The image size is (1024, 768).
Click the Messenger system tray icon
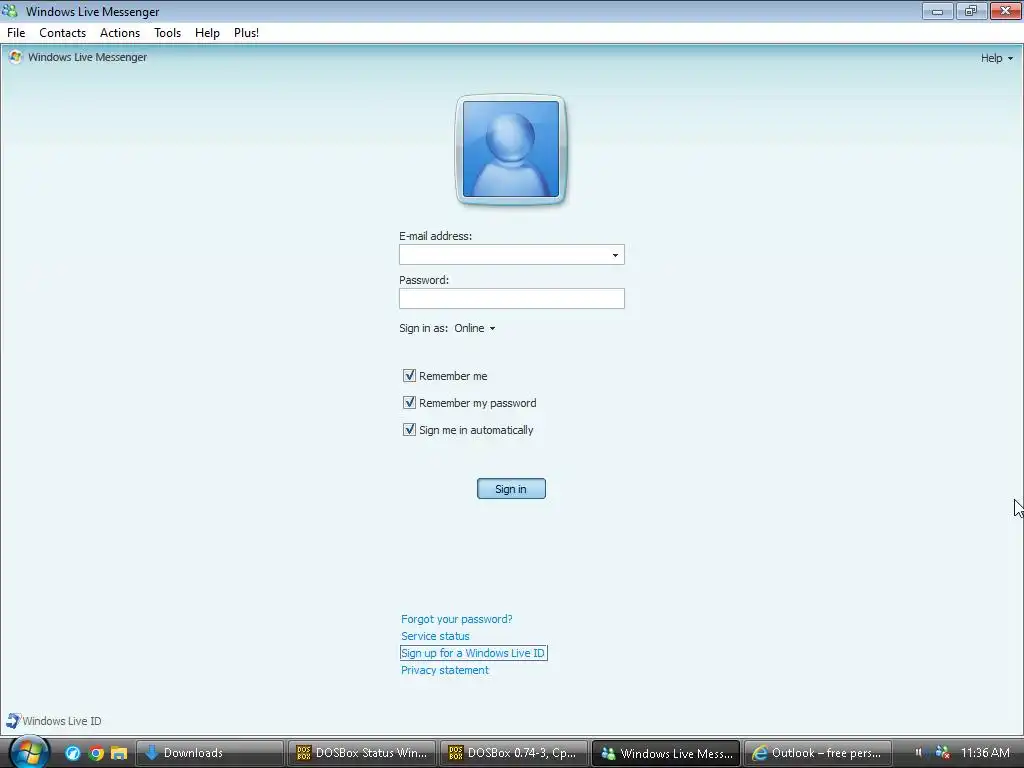click(x=942, y=753)
